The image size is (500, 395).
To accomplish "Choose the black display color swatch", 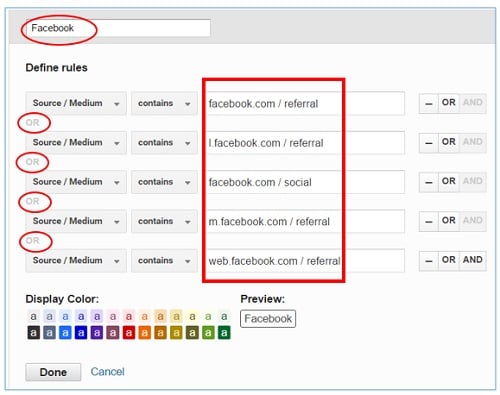I will coord(33,332).
